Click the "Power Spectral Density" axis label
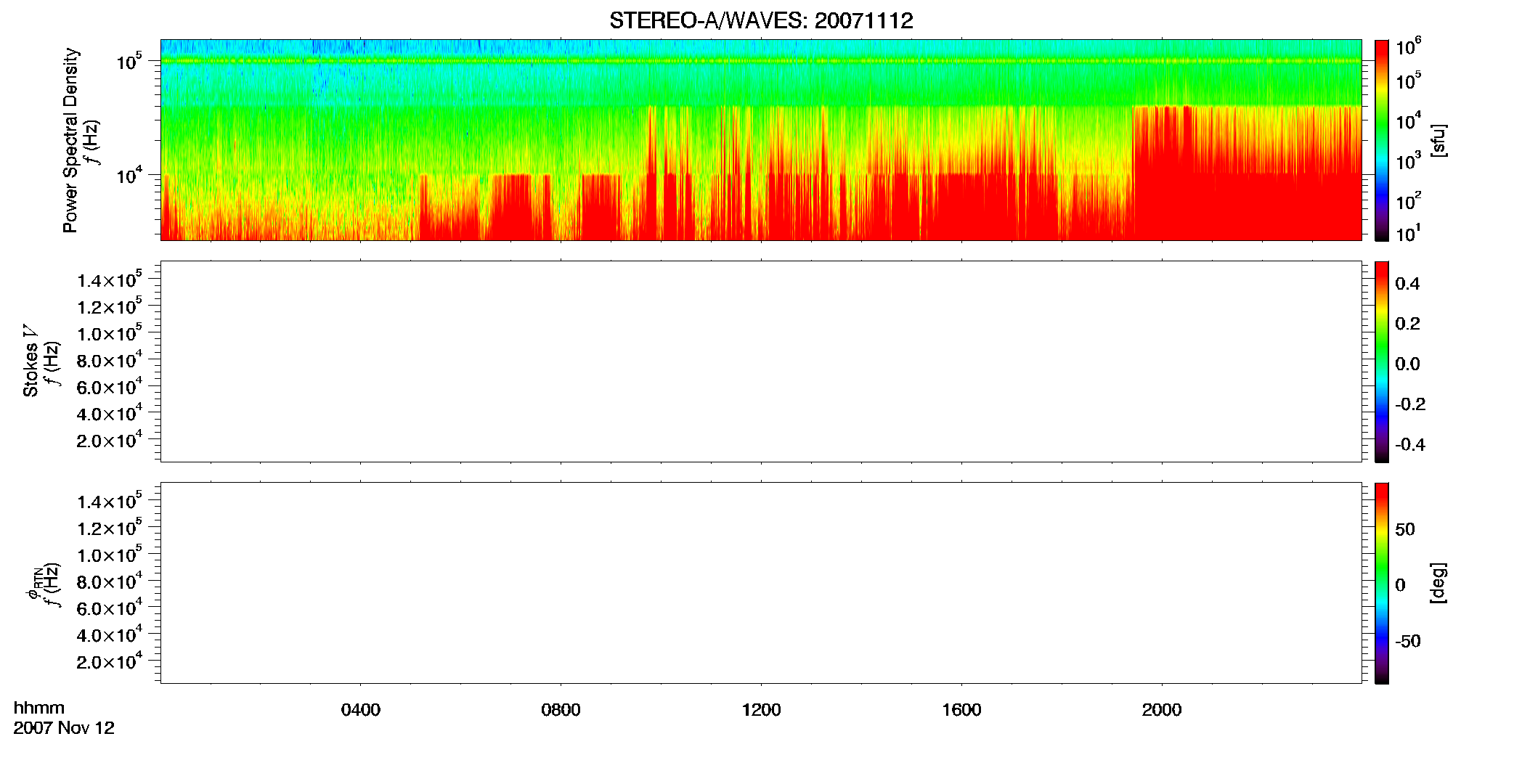This screenshot has height=784, width=1522. coord(70,140)
